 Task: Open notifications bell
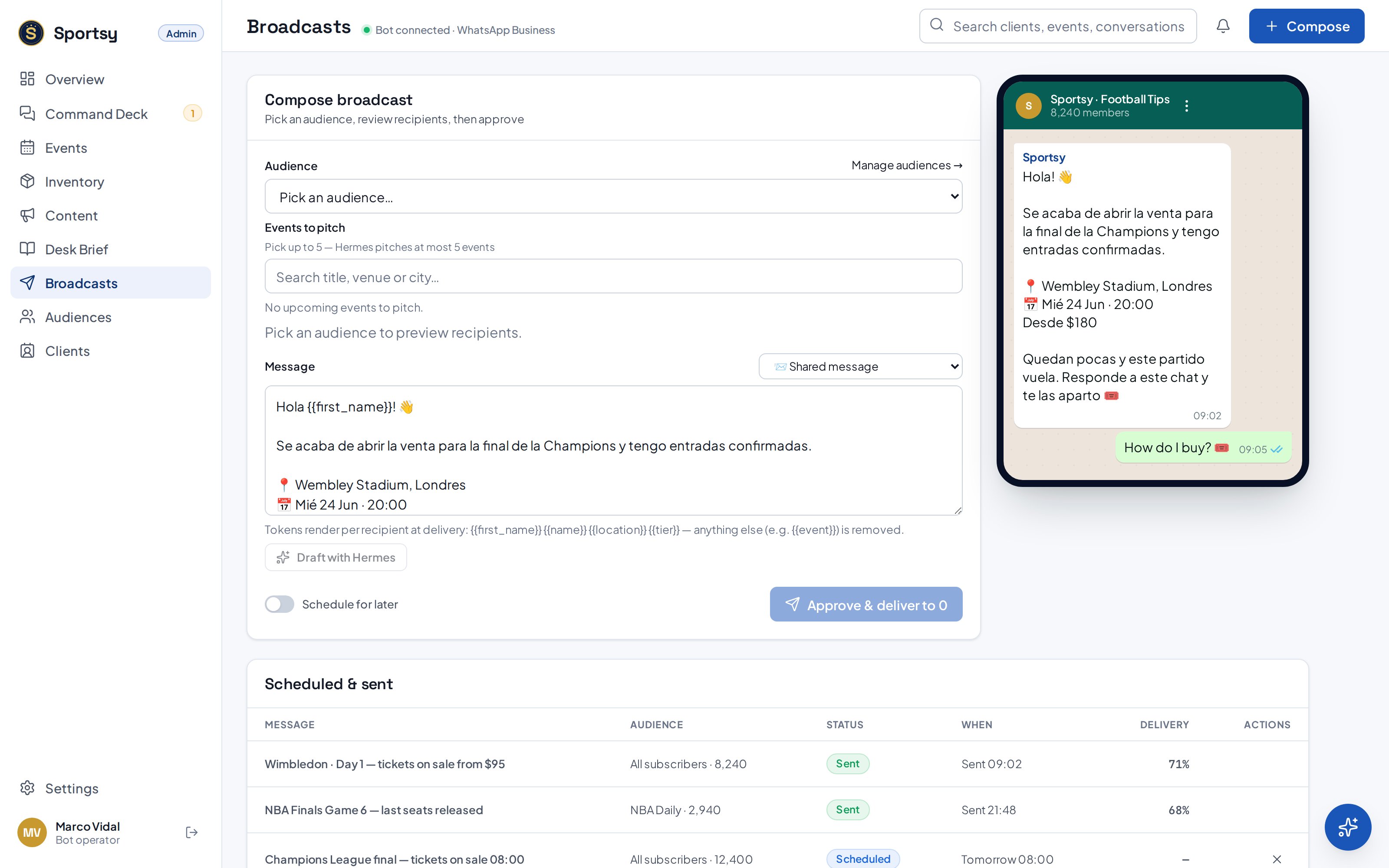pyautogui.click(x=1223, y=26)
